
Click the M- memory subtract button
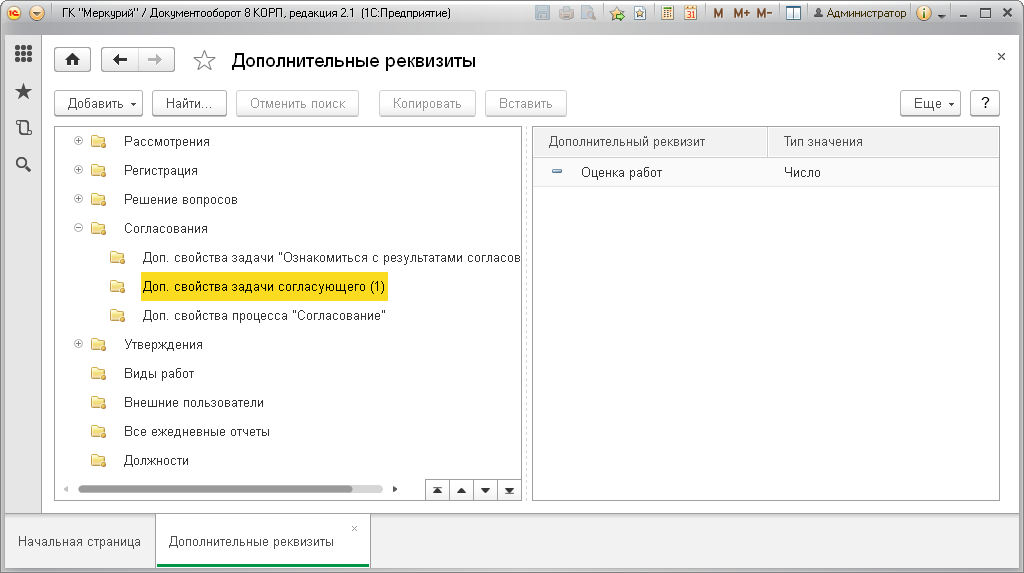click(764, 13)
